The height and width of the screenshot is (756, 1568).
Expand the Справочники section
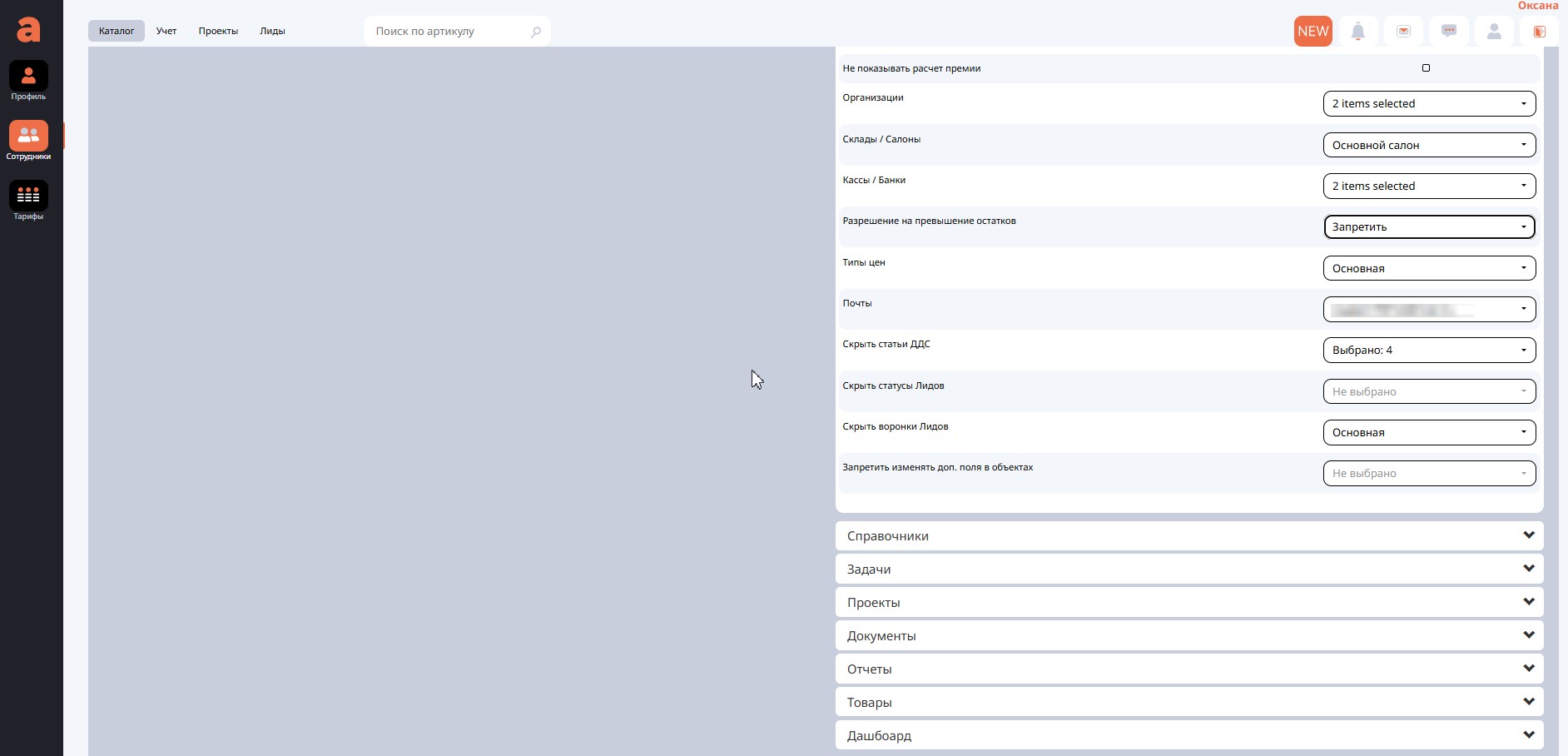pos(1188,536)
